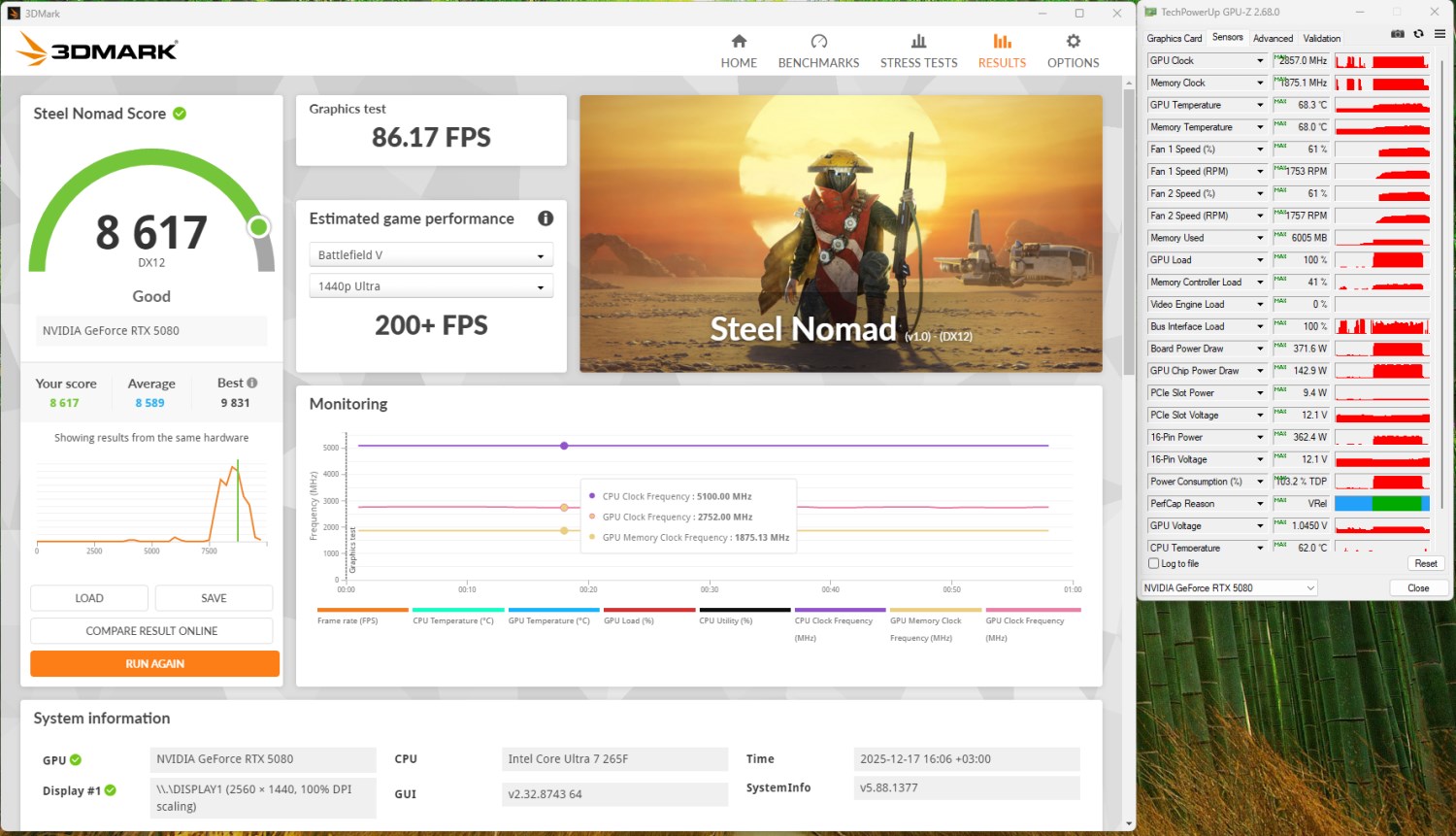Image resolution: width=1456 pixels, height=836 pixels.
Task: Click the Steel Nomad benchmark image
Action: pyautogui.click(x=841, y=233)
